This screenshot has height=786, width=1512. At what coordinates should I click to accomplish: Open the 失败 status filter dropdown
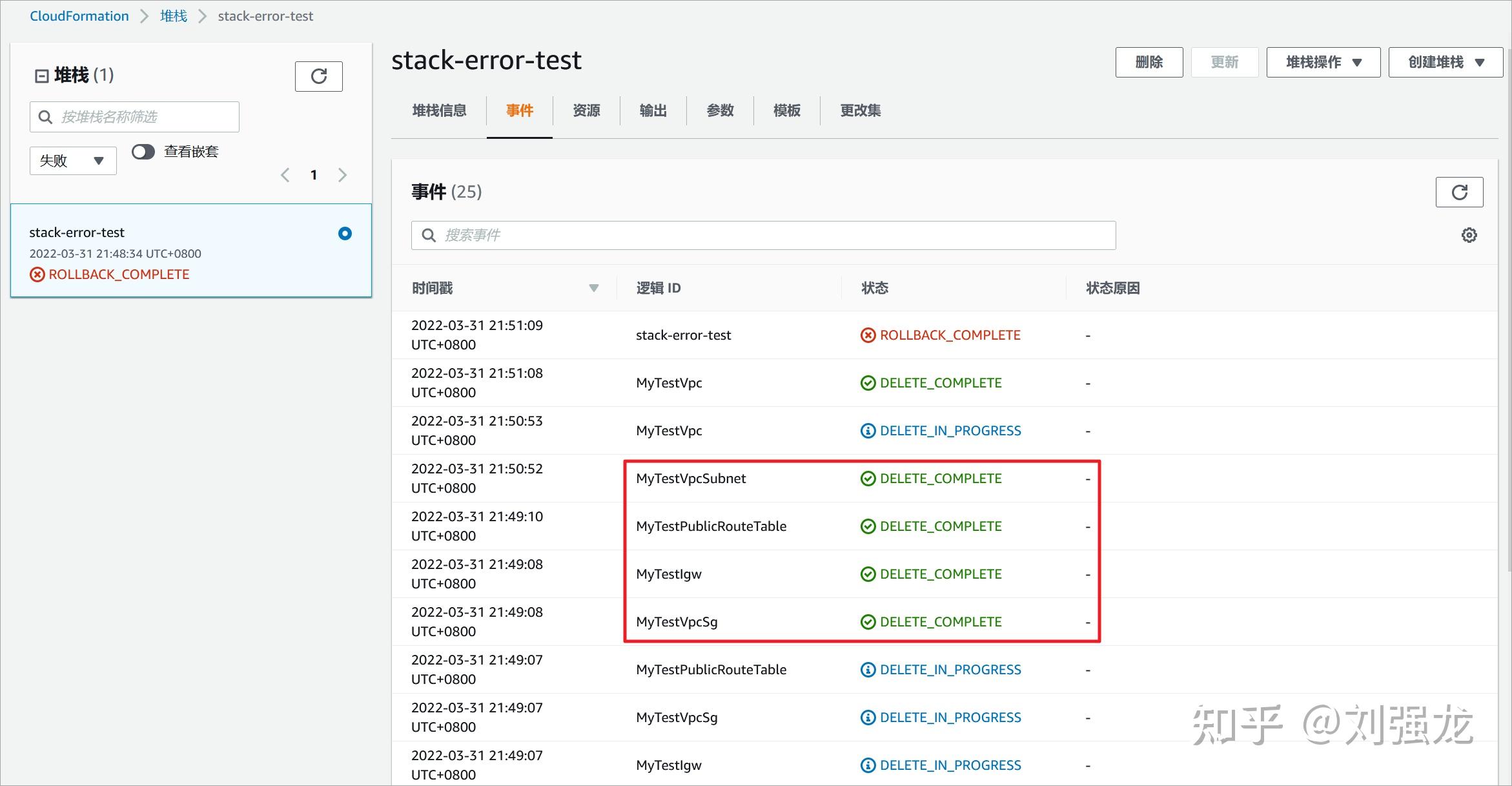(x=72, y=160)
